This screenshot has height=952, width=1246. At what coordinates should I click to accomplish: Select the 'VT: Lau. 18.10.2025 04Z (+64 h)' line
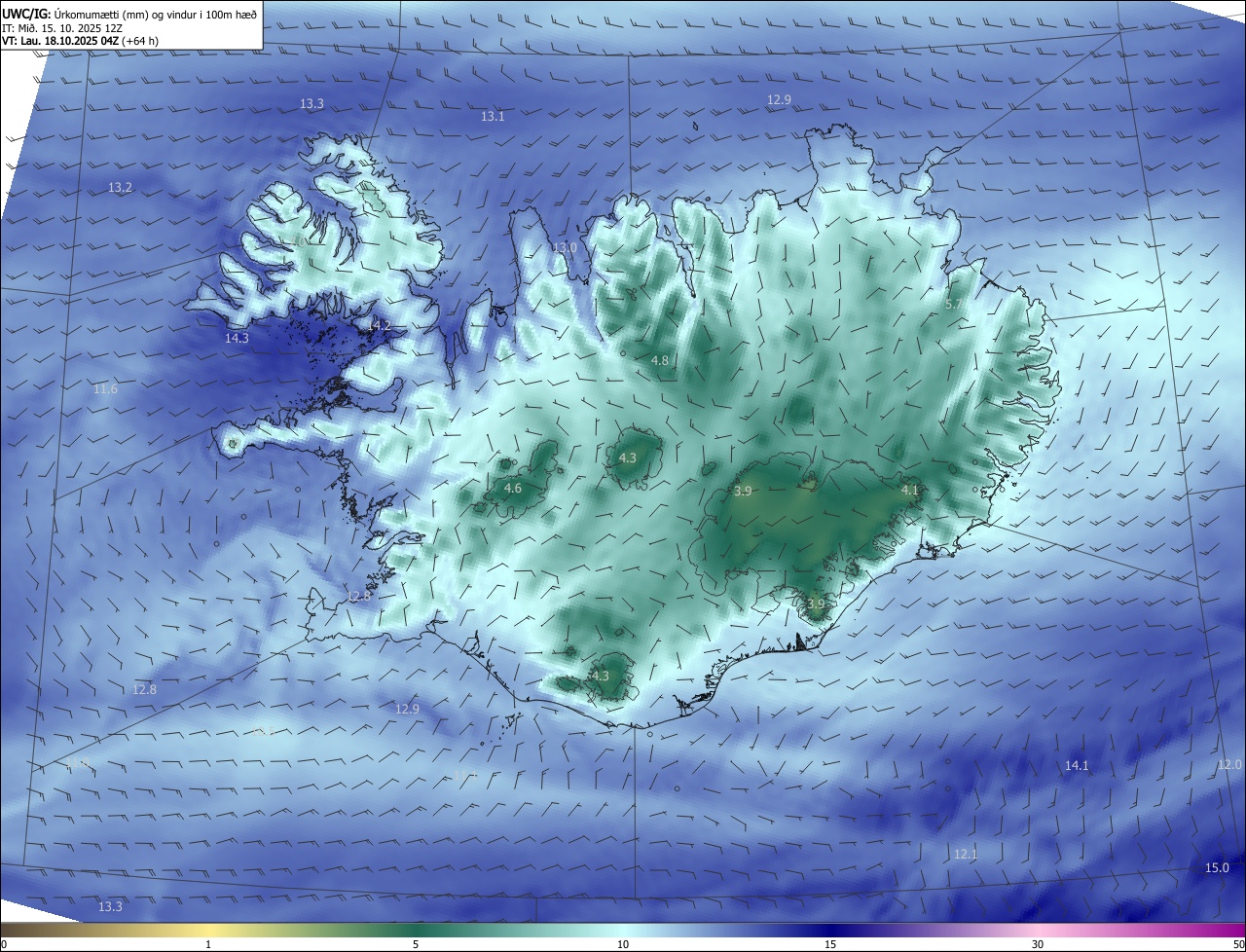(x=80, y=41)
